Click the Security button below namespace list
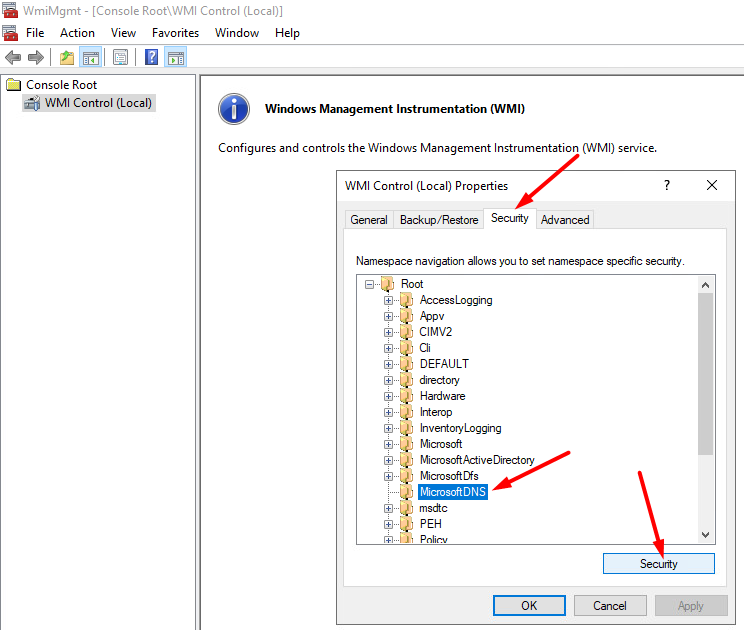 tap(659, 564)
